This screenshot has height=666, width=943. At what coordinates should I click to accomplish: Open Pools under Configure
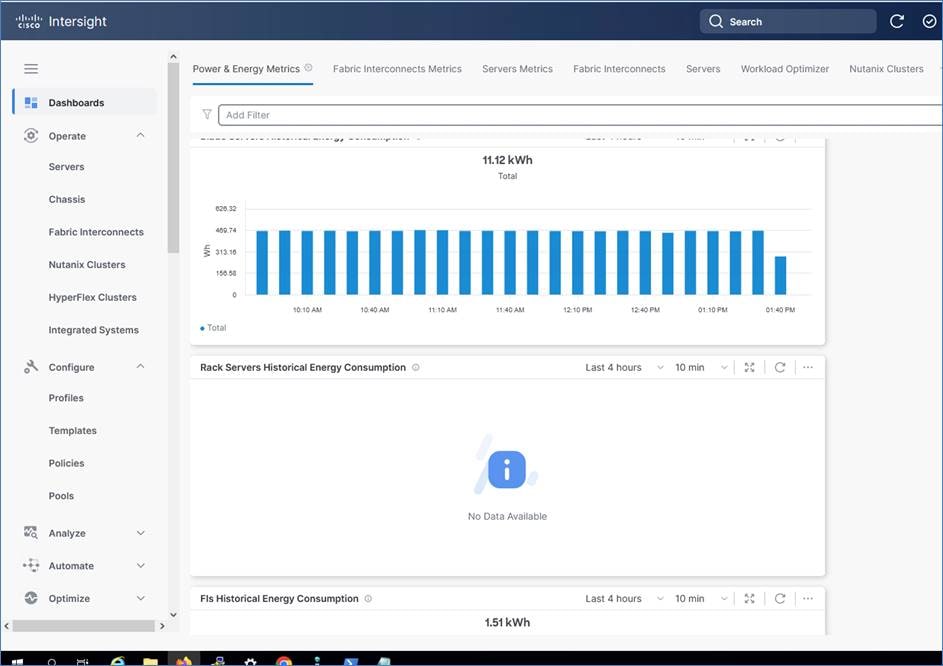61,496
